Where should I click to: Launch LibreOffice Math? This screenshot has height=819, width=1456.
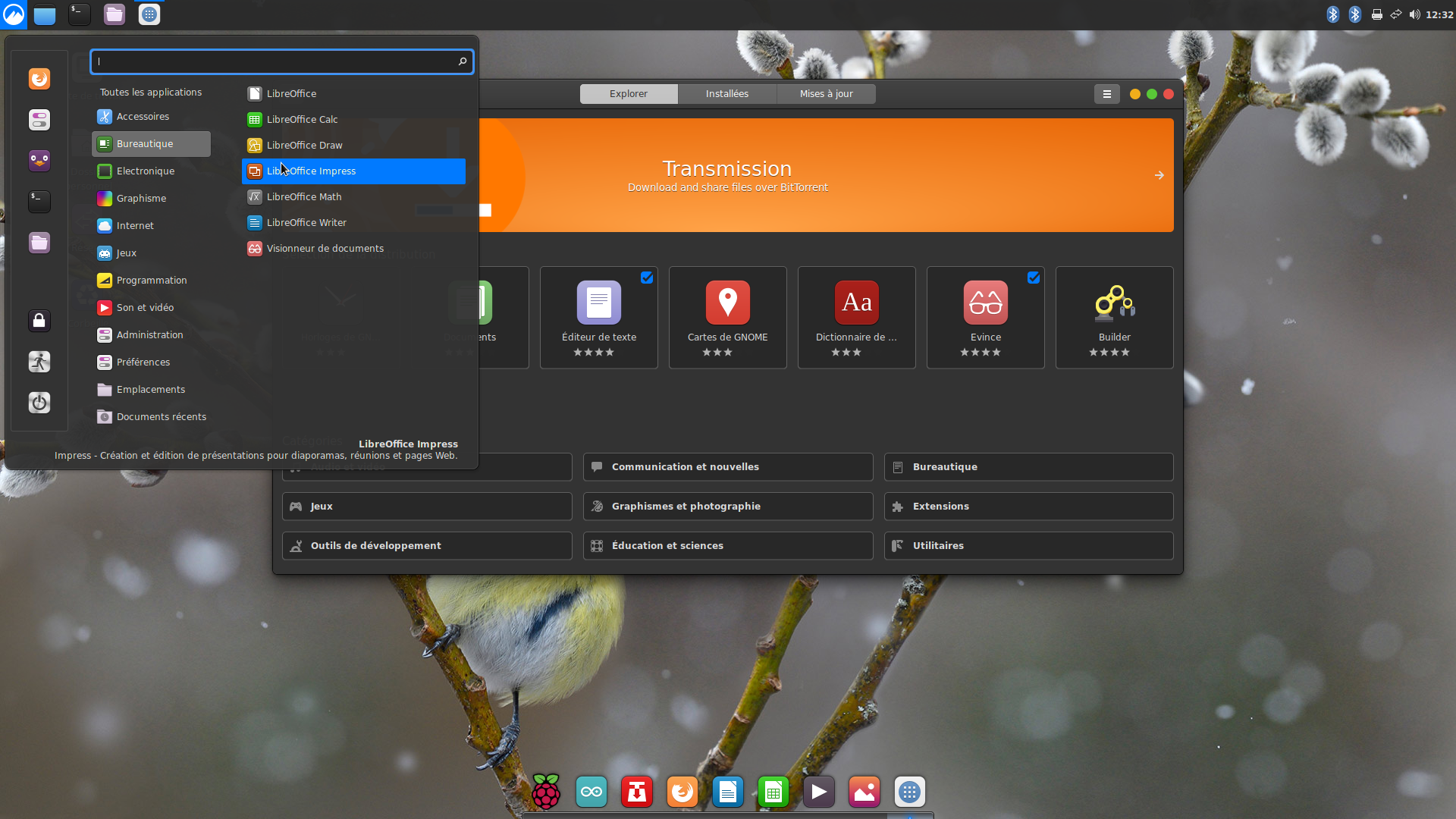pyautogui.click(x=353, y=197)
